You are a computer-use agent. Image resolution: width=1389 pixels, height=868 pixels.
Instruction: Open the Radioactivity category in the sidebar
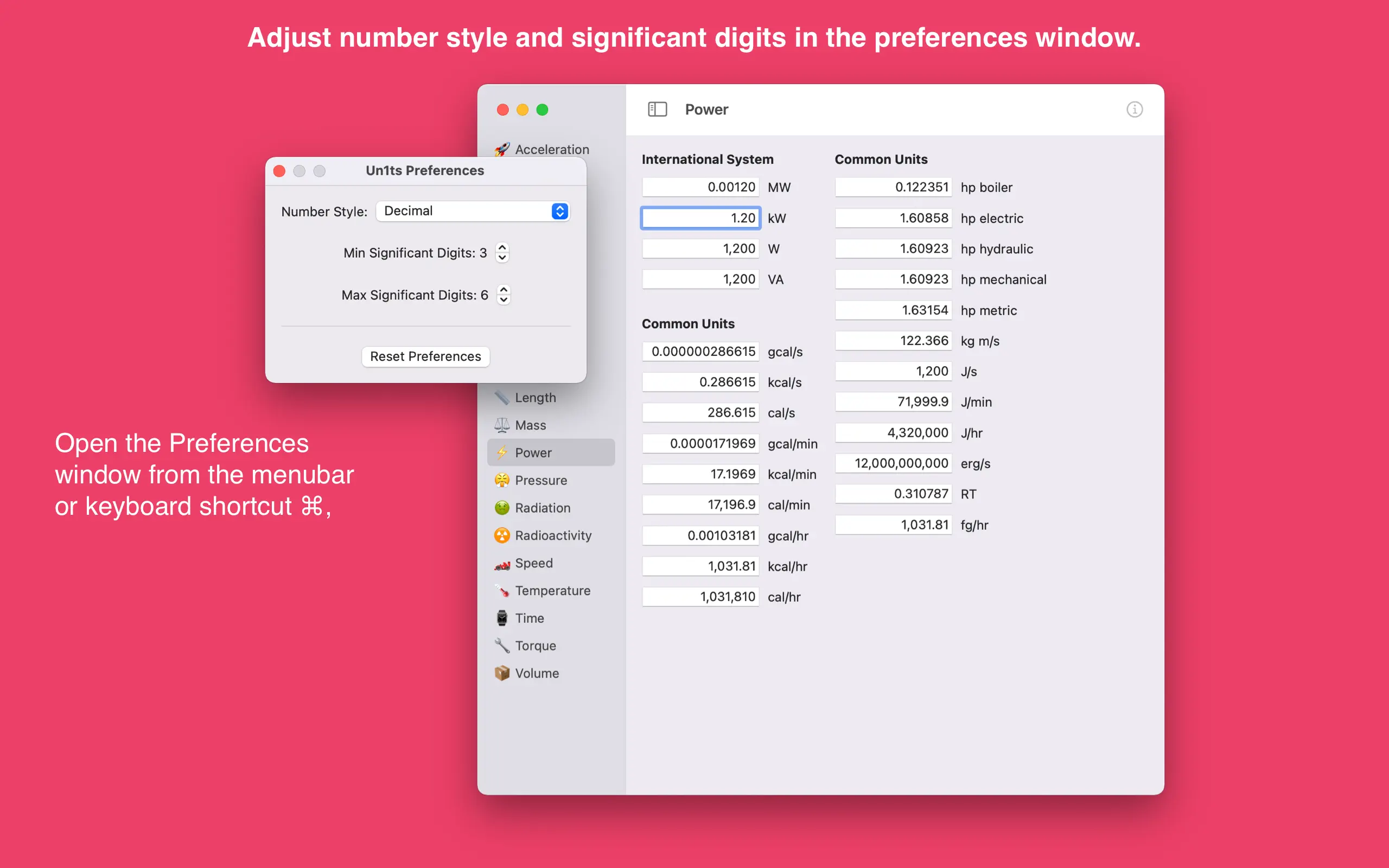[x=553, y=535]
